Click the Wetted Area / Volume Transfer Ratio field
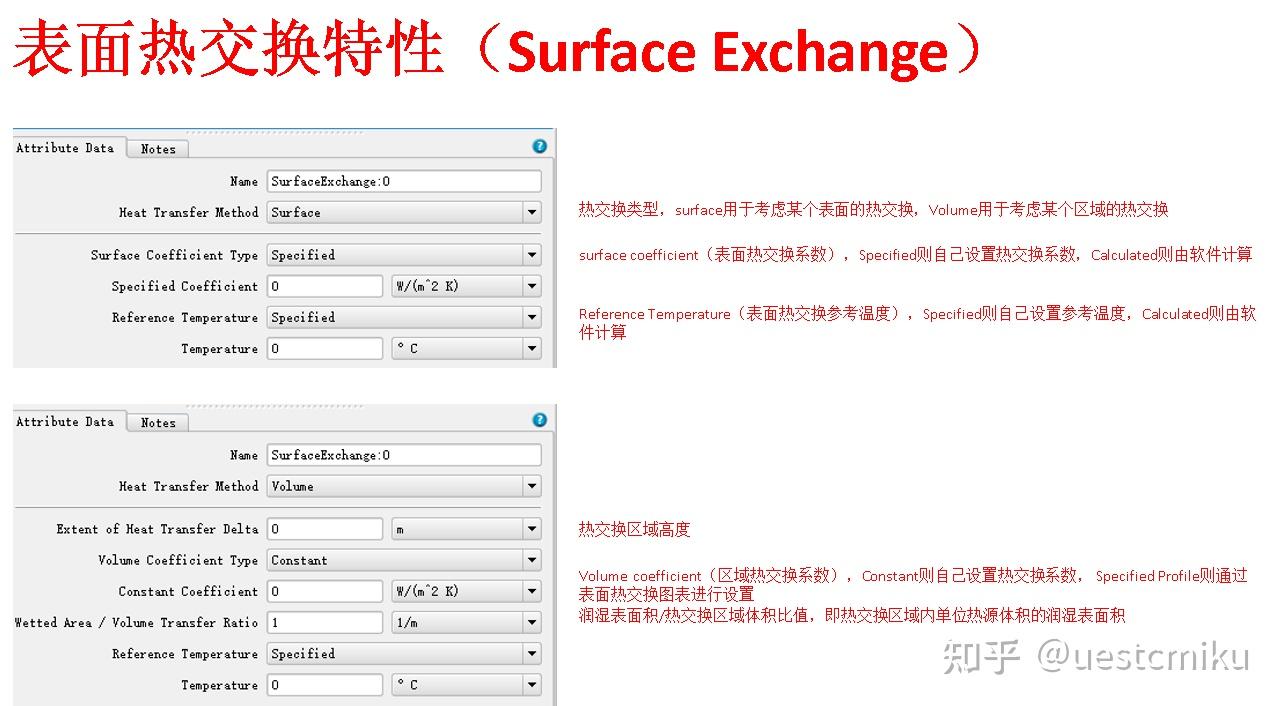 coord(325,622)
